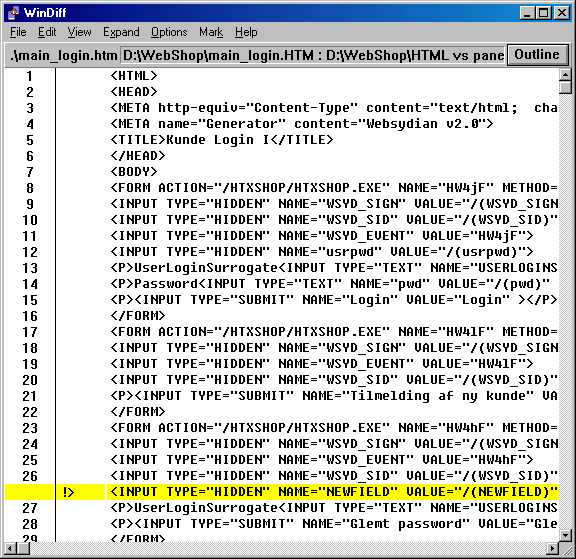
Task: Select line 26 WSYD_SID hidden input
Action: 334,476
